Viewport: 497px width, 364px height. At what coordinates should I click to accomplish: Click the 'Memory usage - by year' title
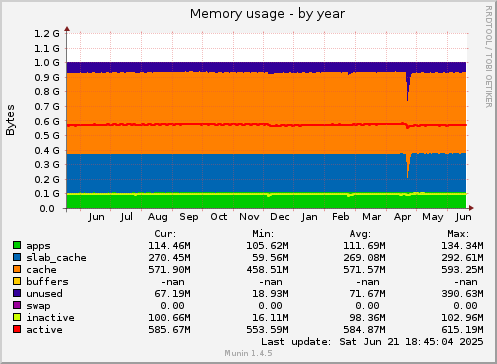click(x=267, y=14)
